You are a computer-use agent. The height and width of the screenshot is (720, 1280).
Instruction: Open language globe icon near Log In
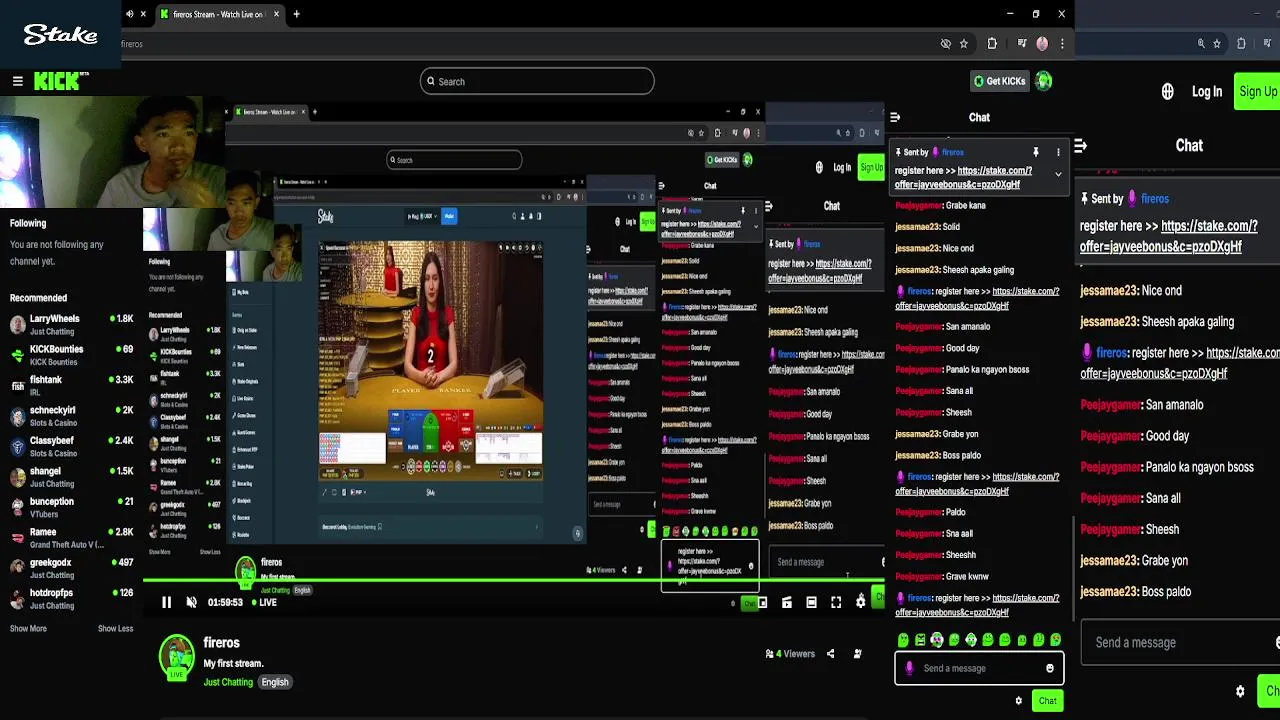tap(1167, 92)
